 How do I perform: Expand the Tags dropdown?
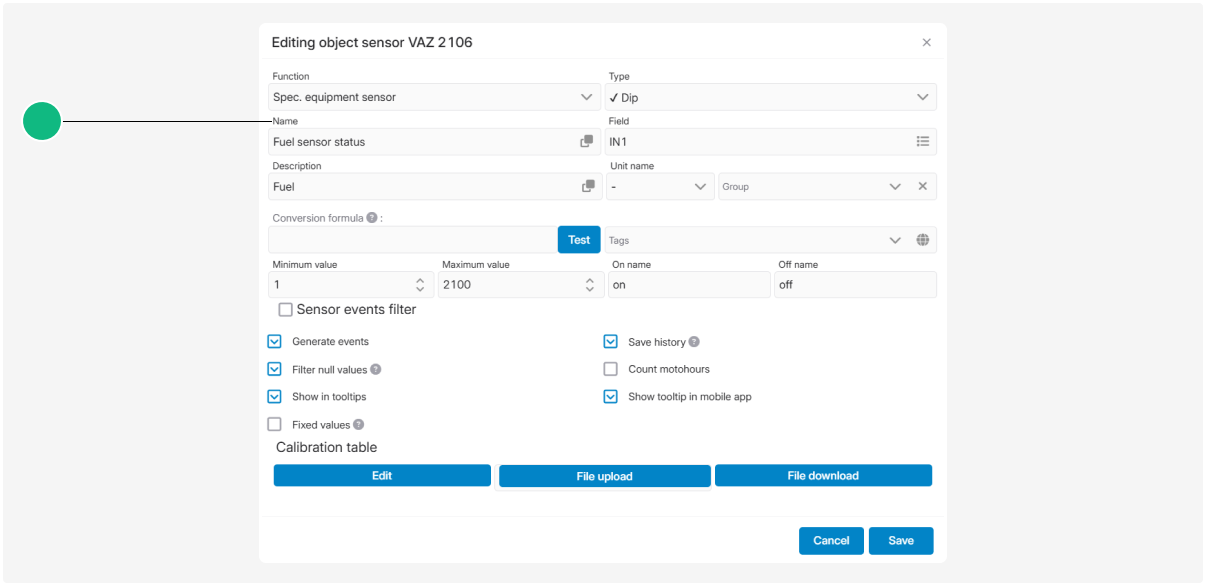(x=894, y=240)
